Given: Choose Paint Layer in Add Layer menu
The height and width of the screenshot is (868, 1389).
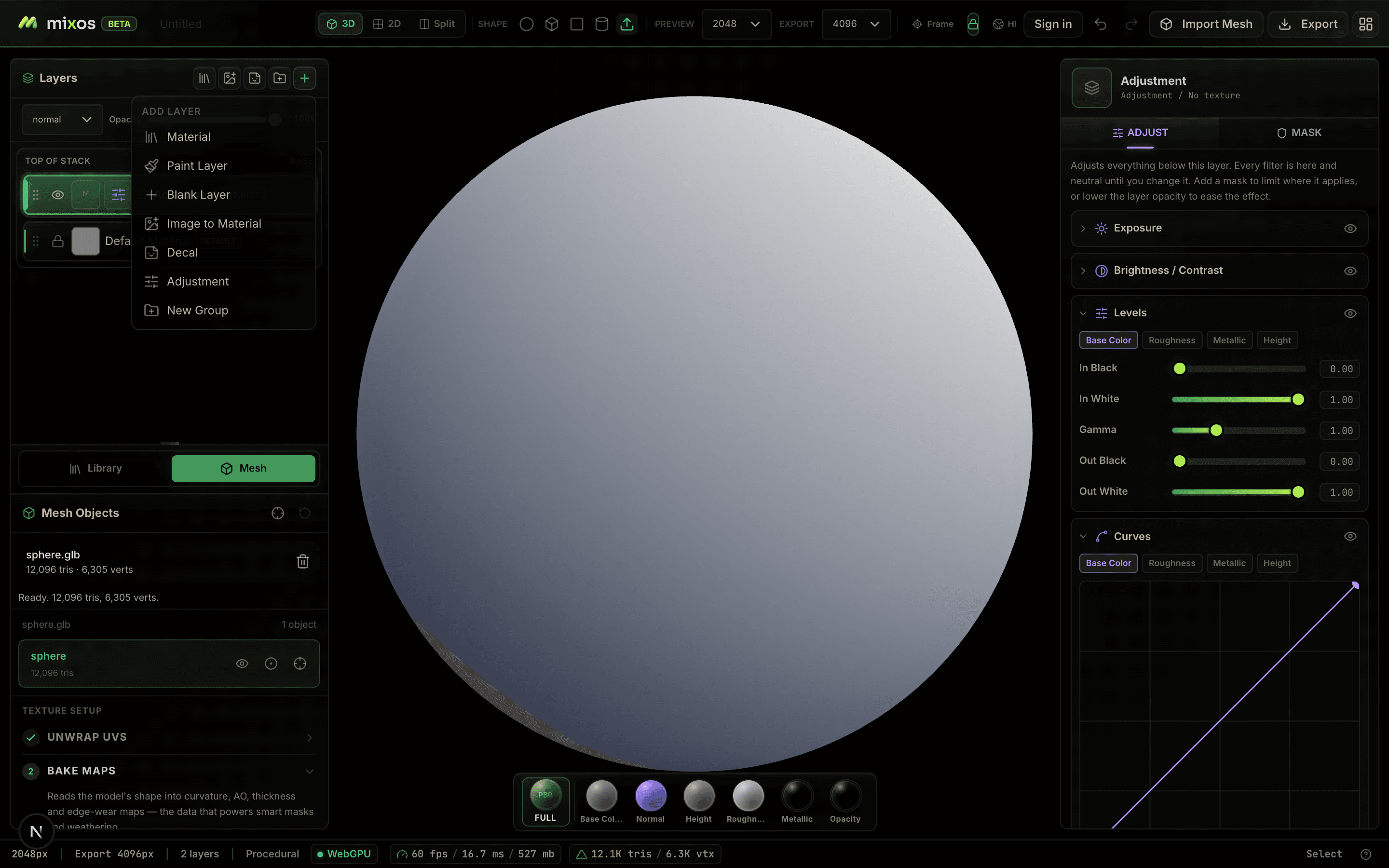Looking at the screenshot, I should point(224,166).
